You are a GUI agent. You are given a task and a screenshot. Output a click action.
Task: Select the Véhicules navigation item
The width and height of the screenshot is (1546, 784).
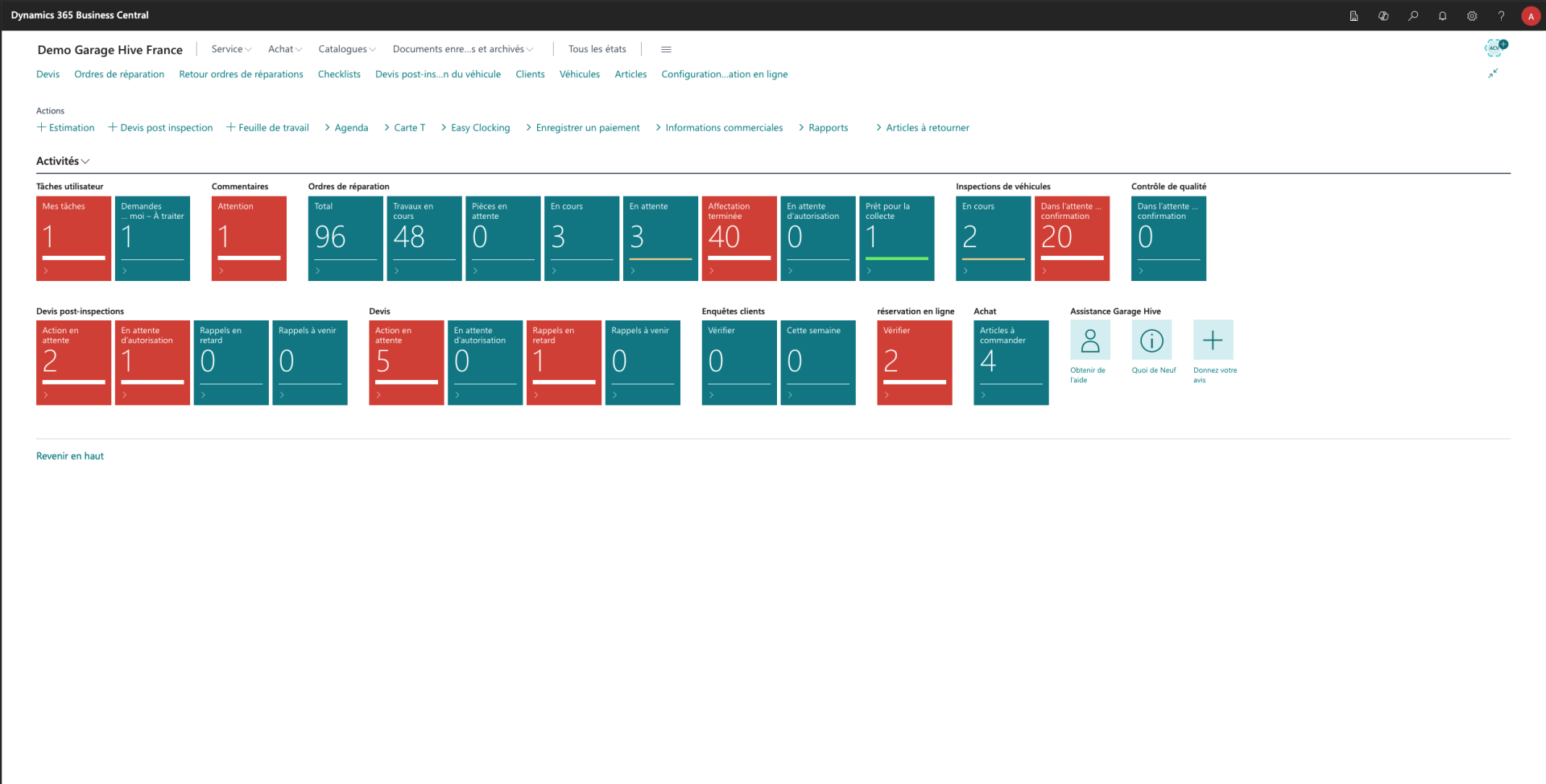click(x=579, y=74)
